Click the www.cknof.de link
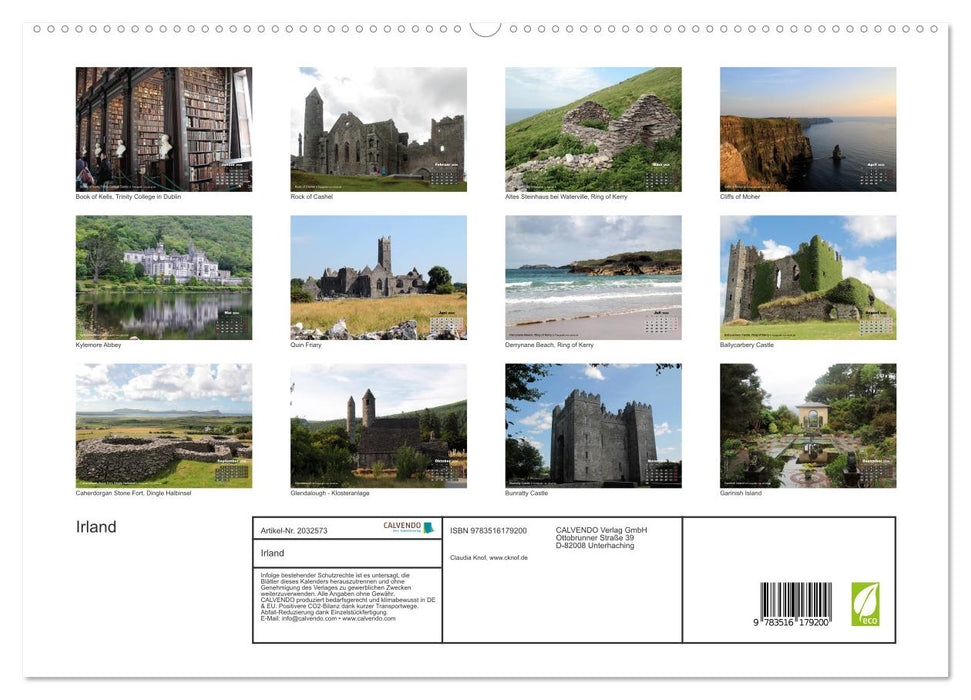 tap(508, 557)
